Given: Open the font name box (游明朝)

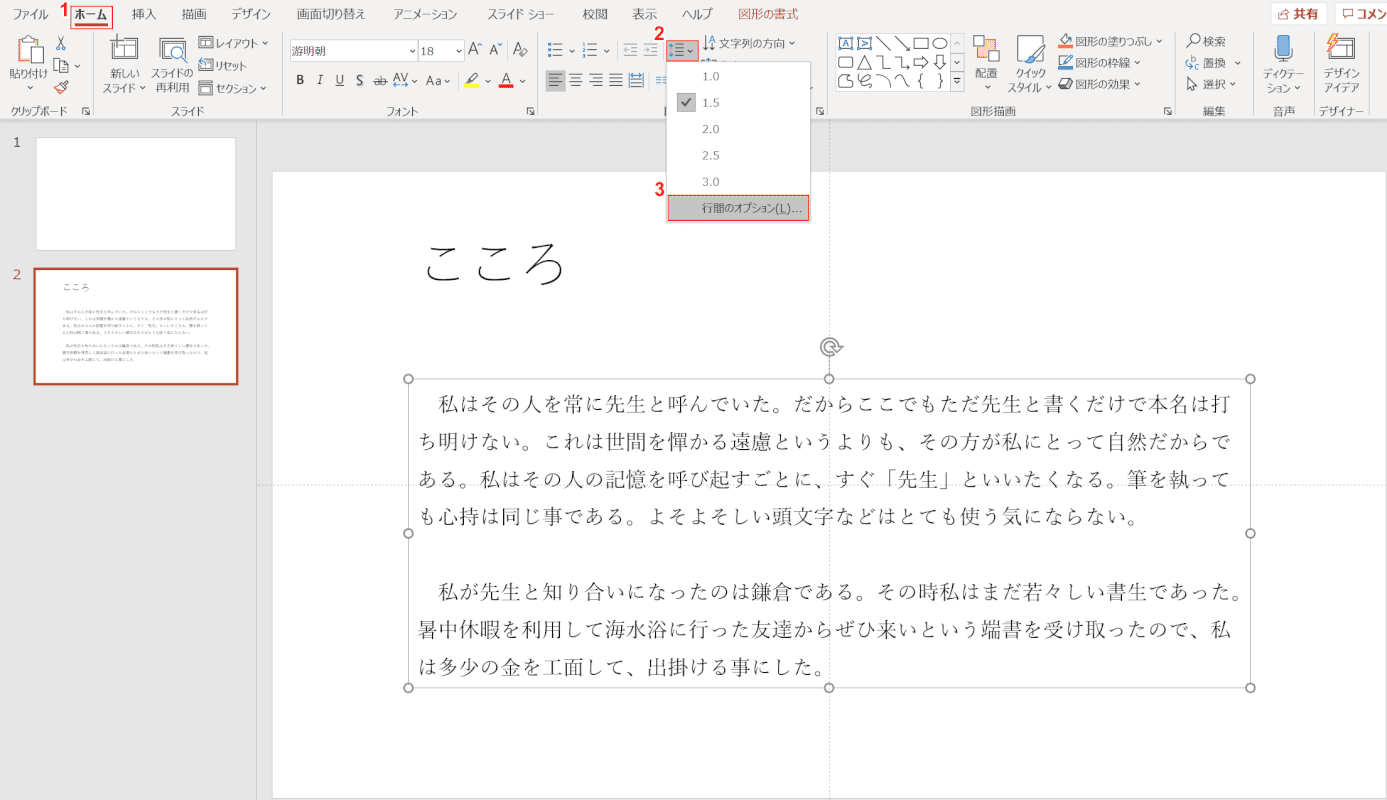Looking at the screenshot, I should click(x=354, y=50).
